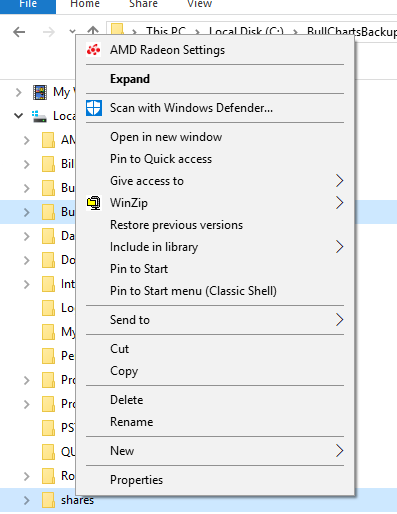Select Restore previous versions
397x514 pixels.
click(215, 225)
